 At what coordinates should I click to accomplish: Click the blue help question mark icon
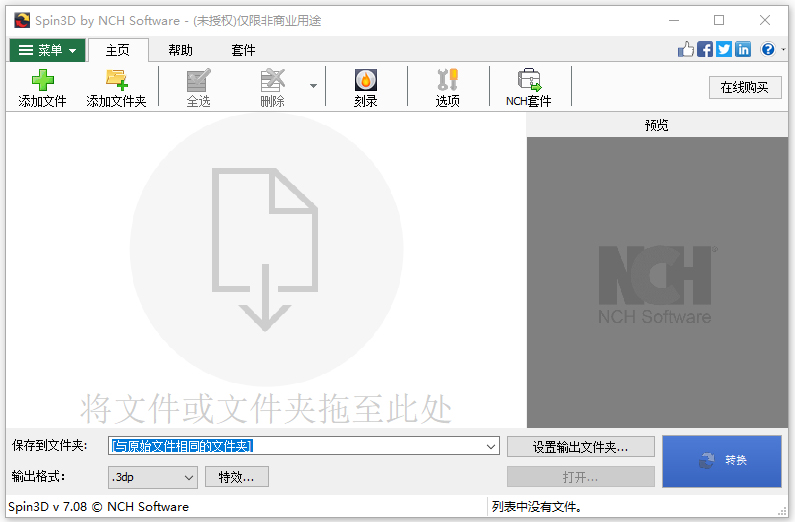(x=768, y=49)
